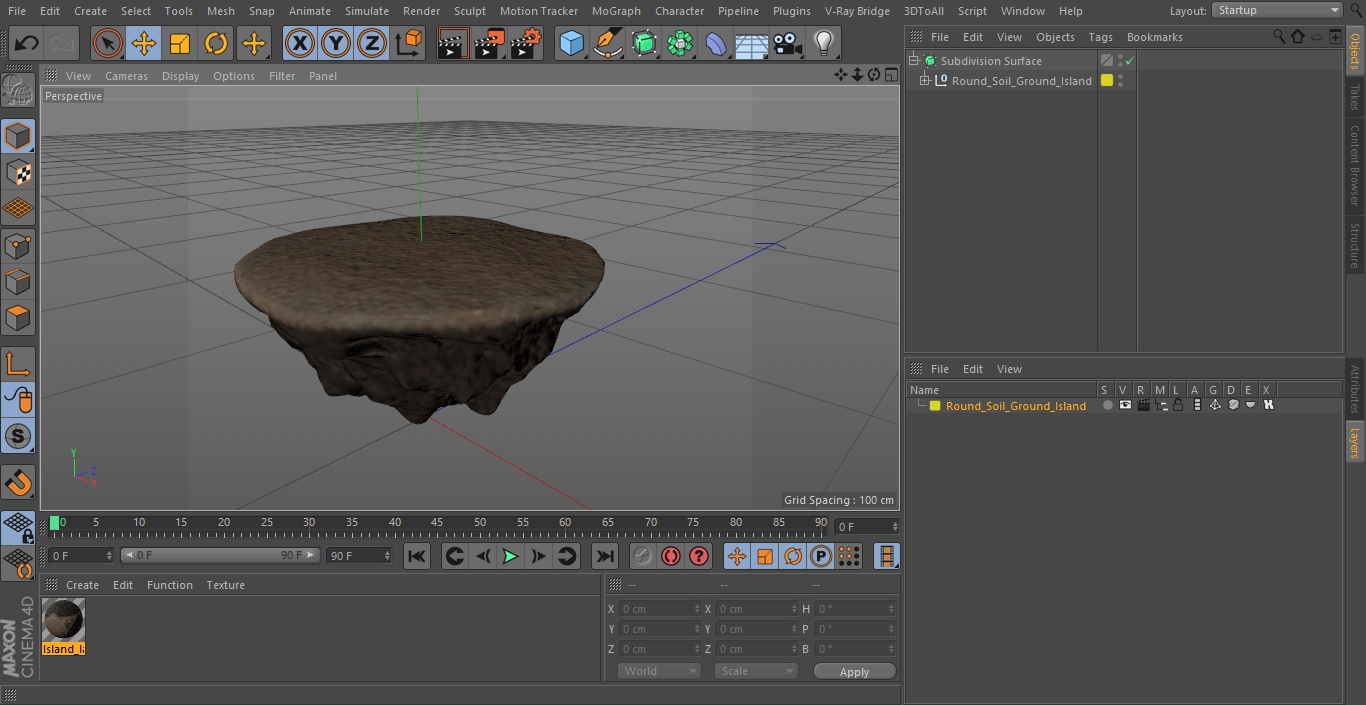Toggle render visibility for Round_Soil_Ground_Island layer
The height and width of the screenshot is (705, 1366).
[1143, 406]
